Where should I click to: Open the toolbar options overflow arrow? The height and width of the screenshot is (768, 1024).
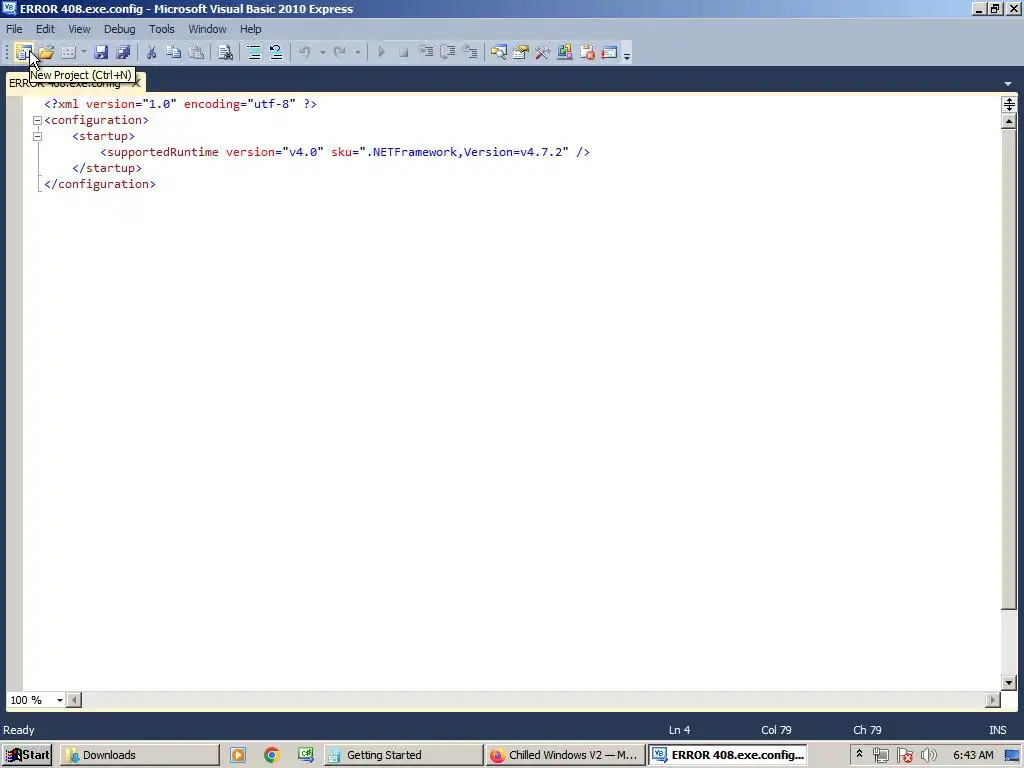(x=627, y=54)
